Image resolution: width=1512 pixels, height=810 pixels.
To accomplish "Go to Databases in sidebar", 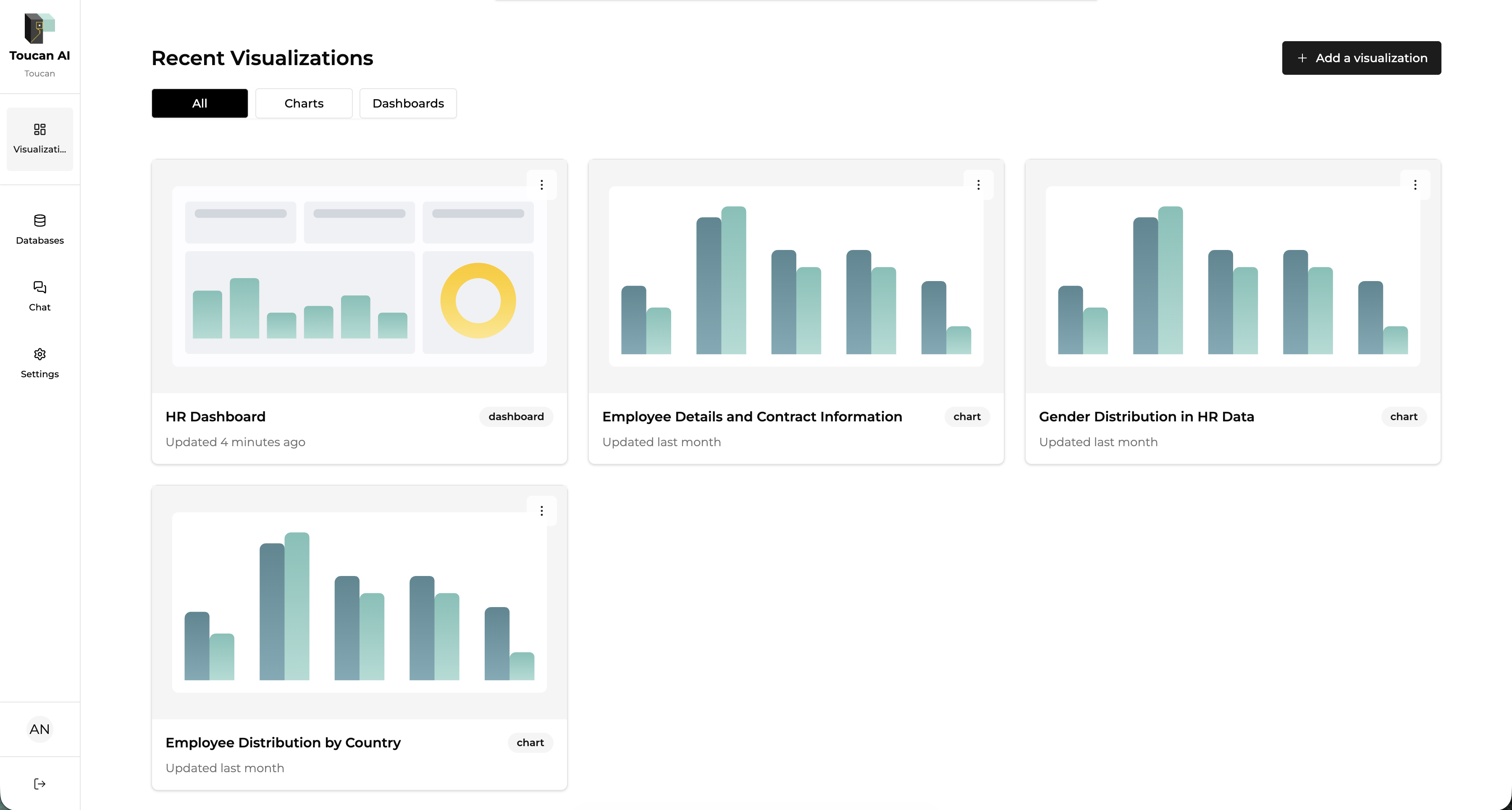I will coord(39,229).
